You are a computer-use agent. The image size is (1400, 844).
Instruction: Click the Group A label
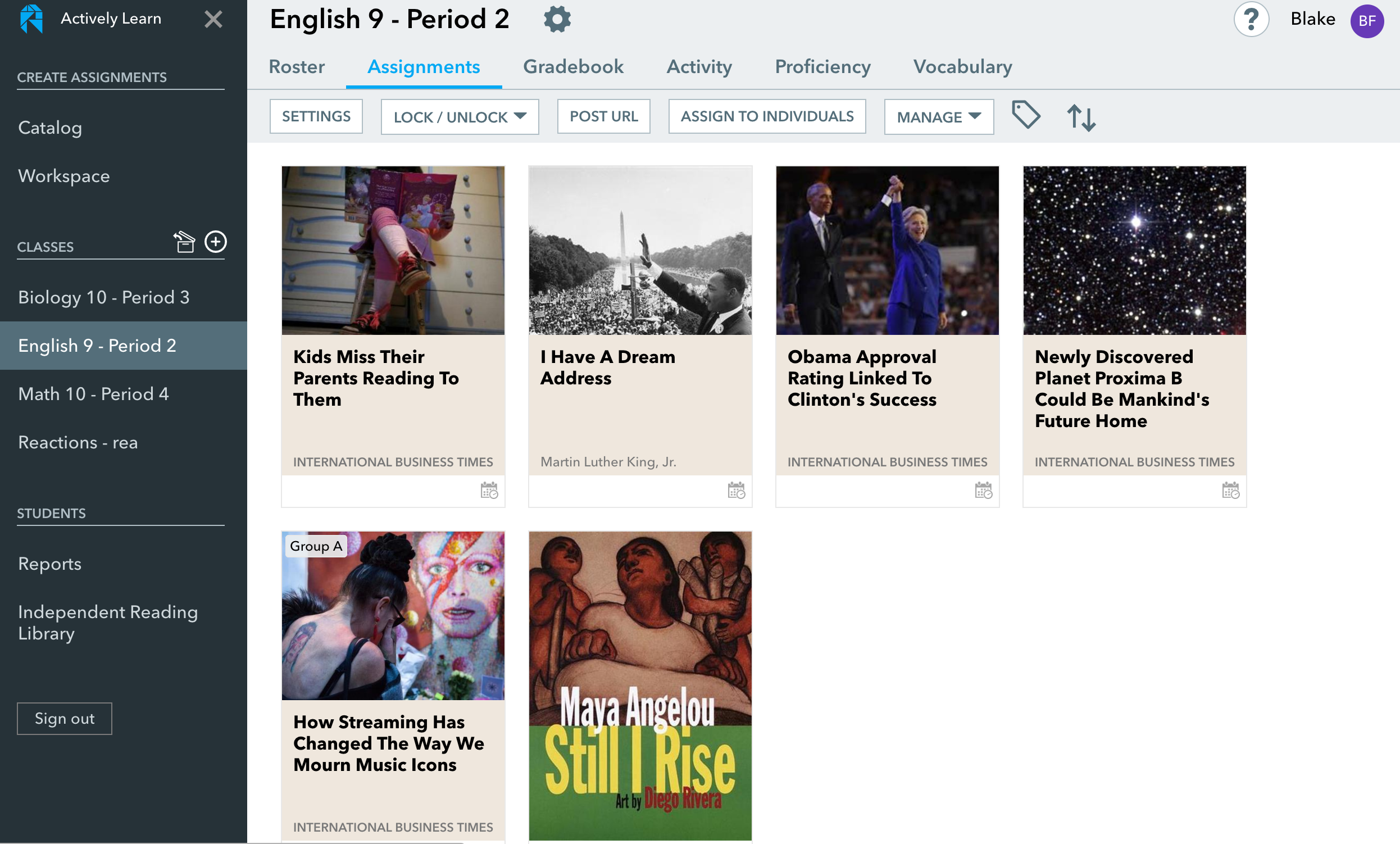tap(316, 546)
